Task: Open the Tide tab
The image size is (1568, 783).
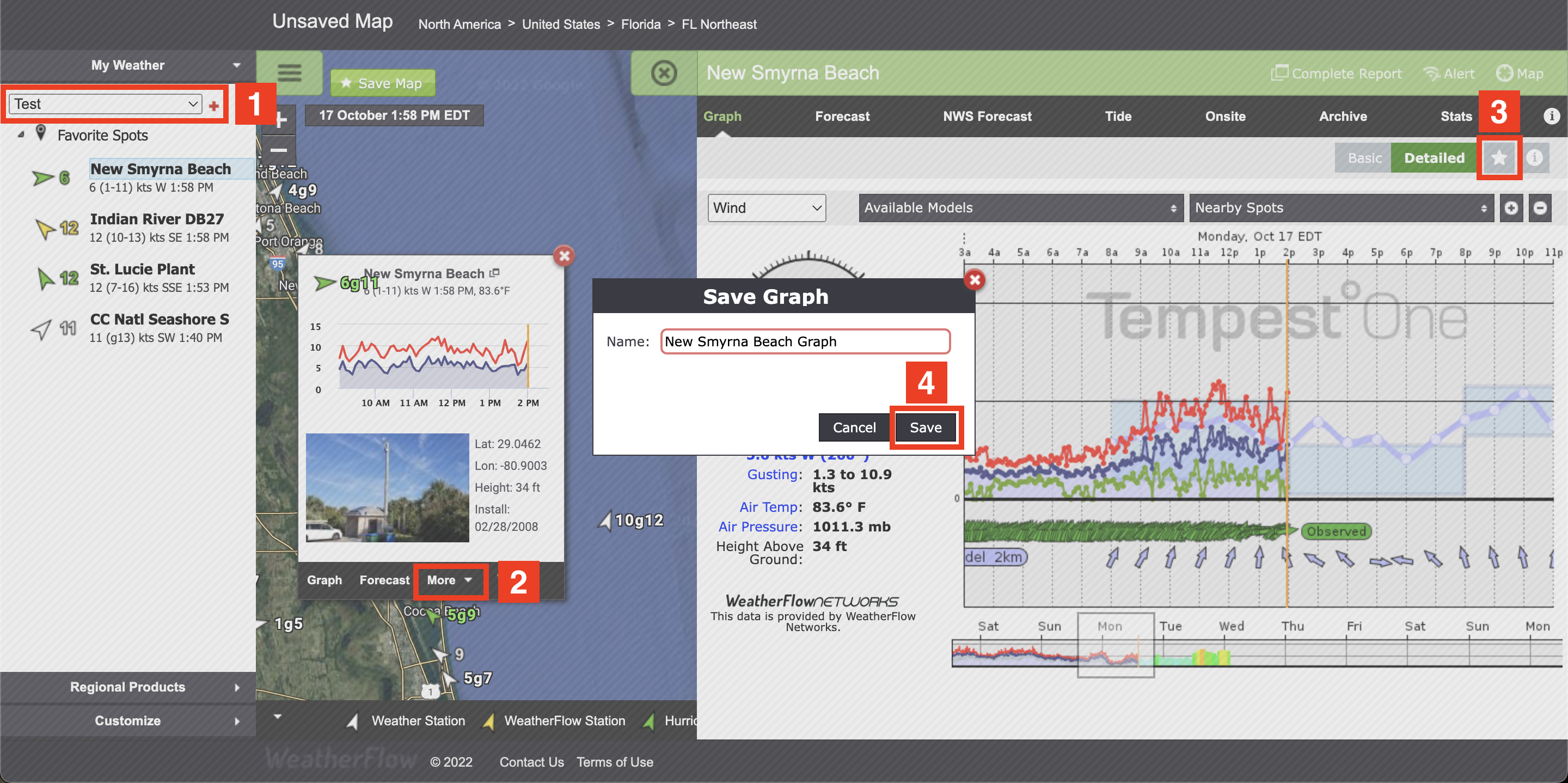Action: pyautogui.click(x=1118, y=117)
